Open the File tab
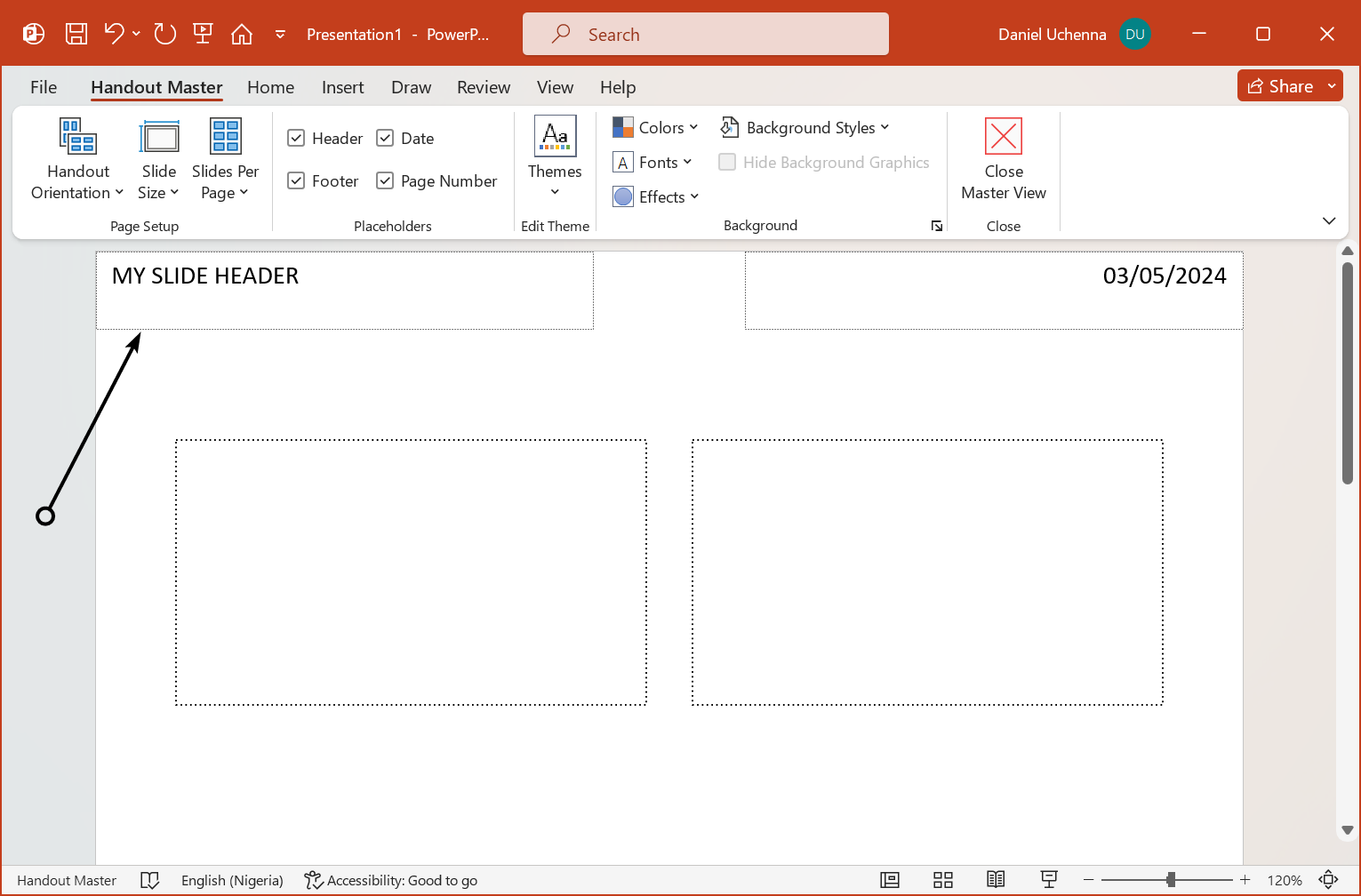Image resolution: width=1361 pixels, height=896 pixels. (x=44, y=87)
